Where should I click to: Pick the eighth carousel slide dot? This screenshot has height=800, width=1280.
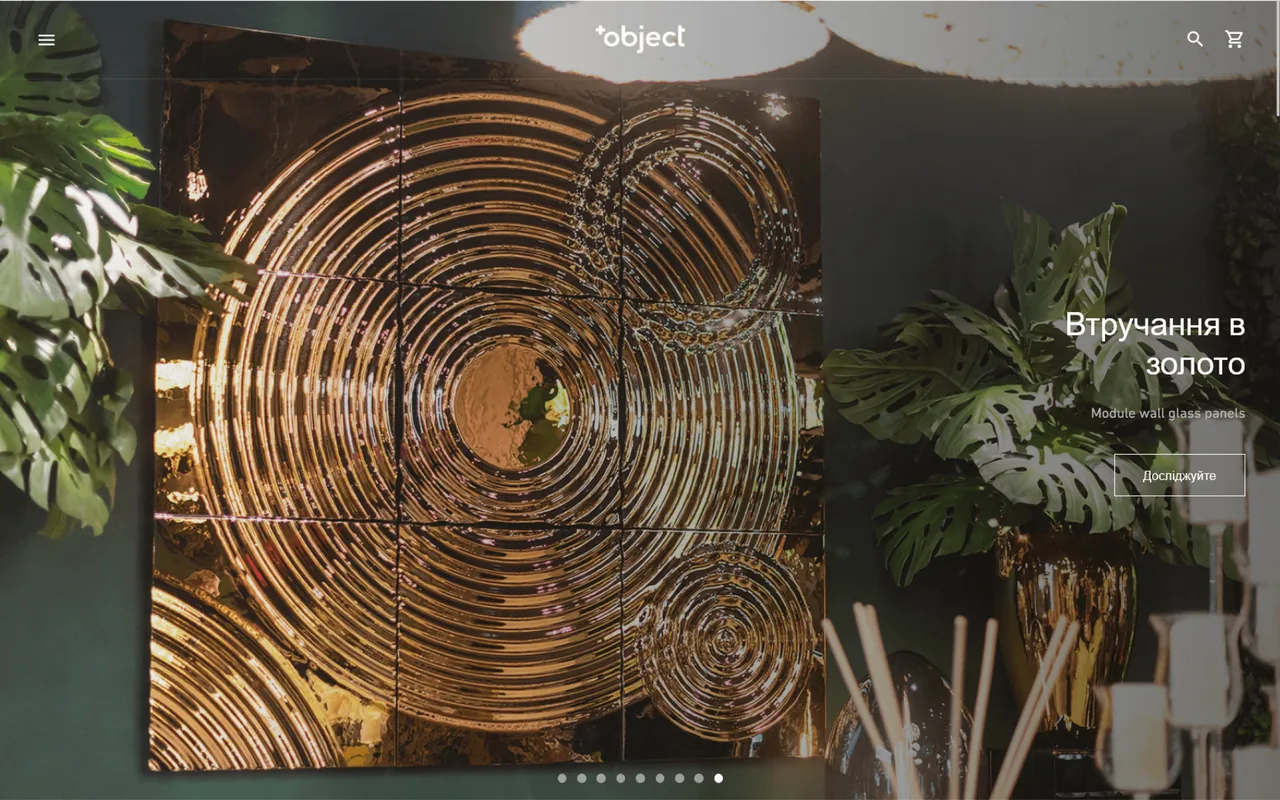699,778
